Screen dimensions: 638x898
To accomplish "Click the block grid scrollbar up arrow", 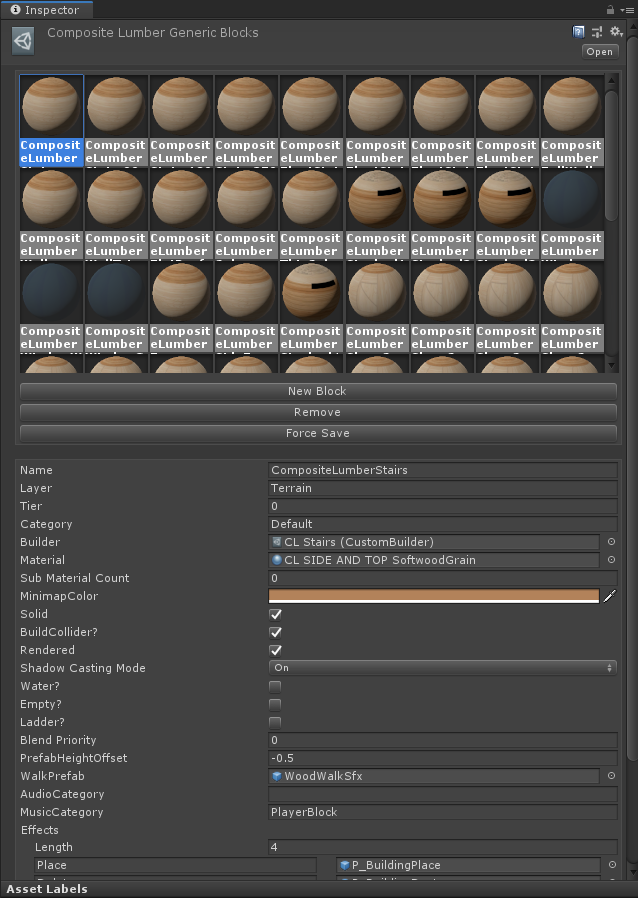I will 611,81.
